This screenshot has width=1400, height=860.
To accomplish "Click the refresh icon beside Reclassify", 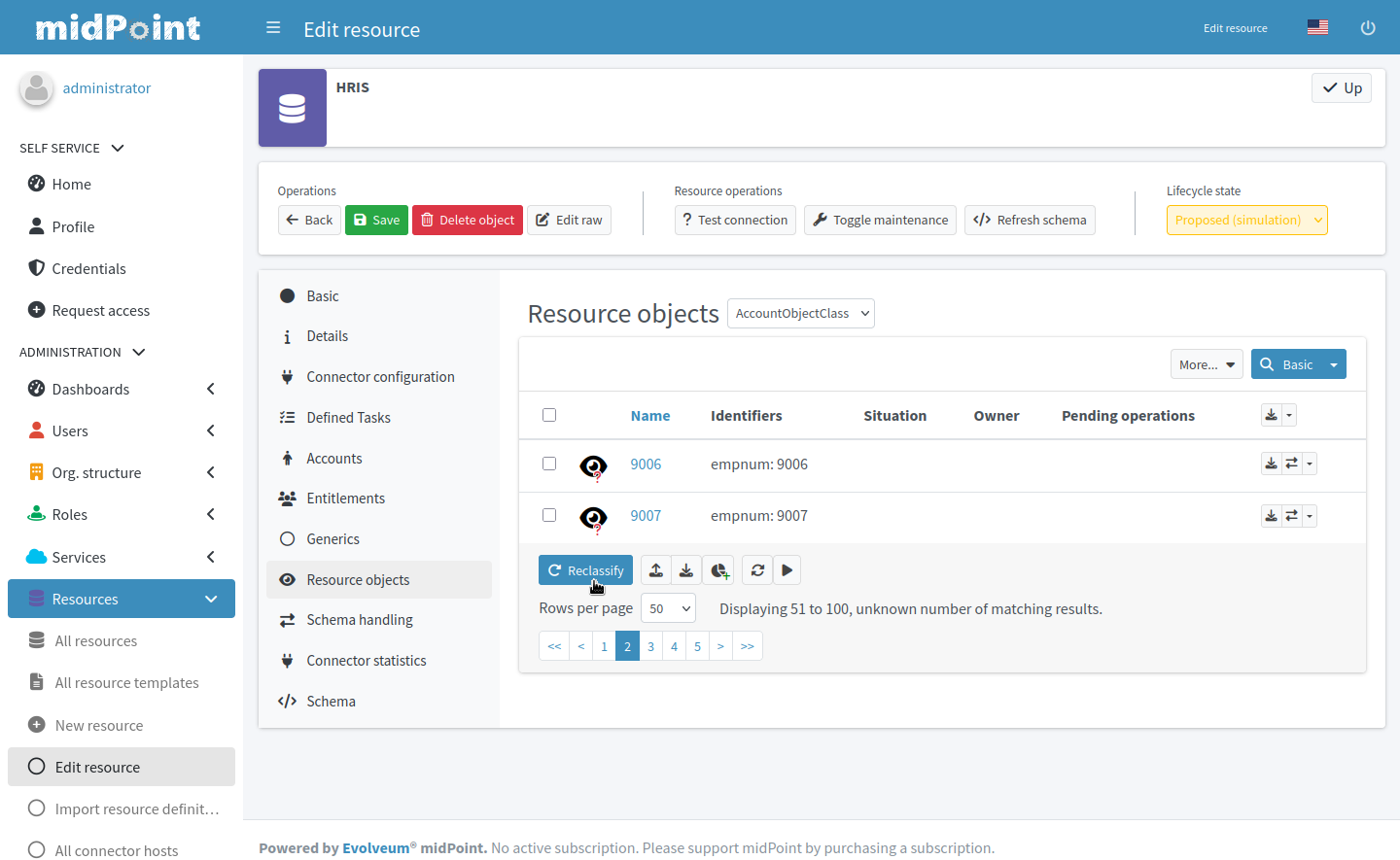I will 757,570.
